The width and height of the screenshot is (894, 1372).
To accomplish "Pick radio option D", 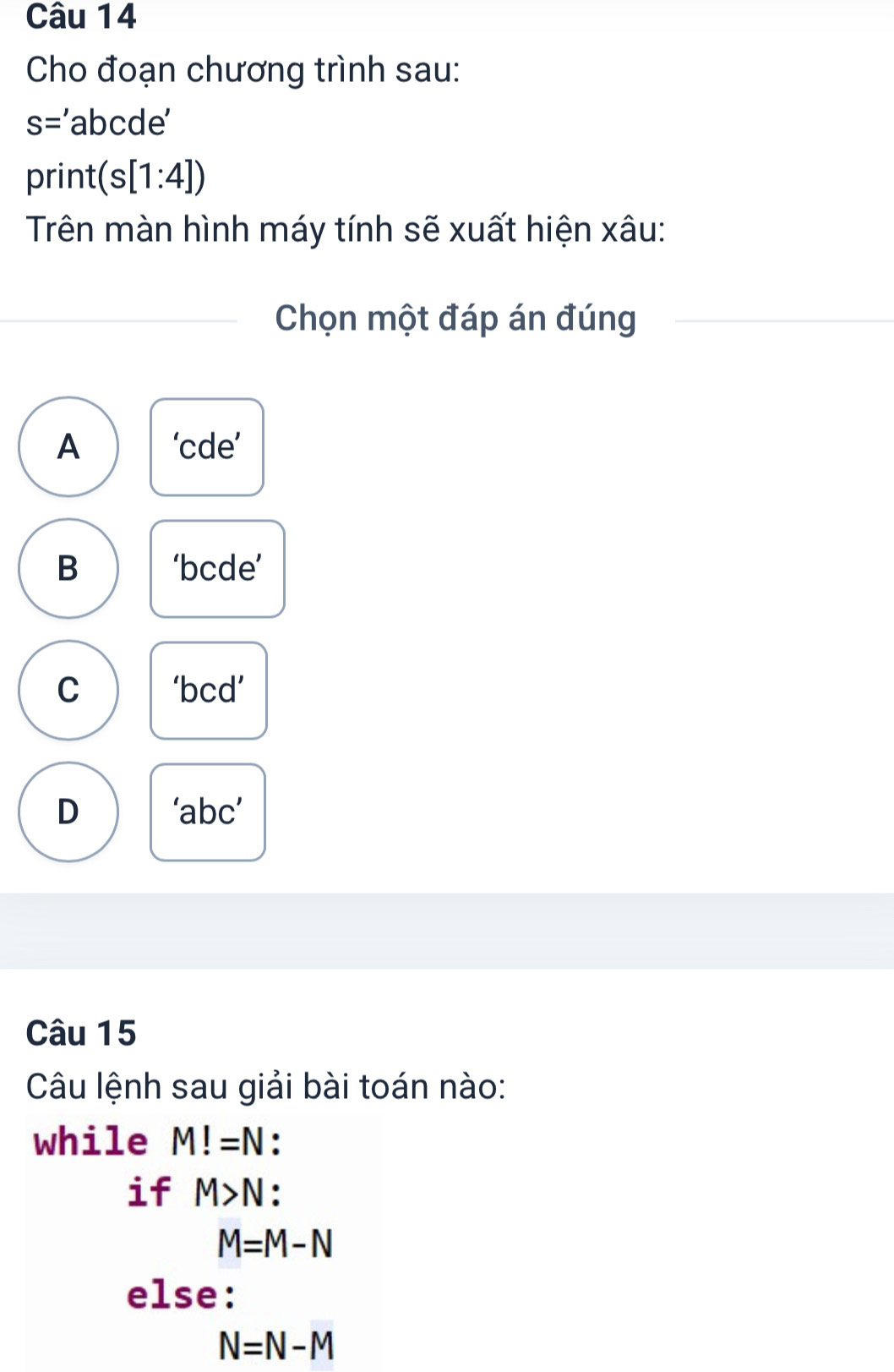I will (68, 812).
